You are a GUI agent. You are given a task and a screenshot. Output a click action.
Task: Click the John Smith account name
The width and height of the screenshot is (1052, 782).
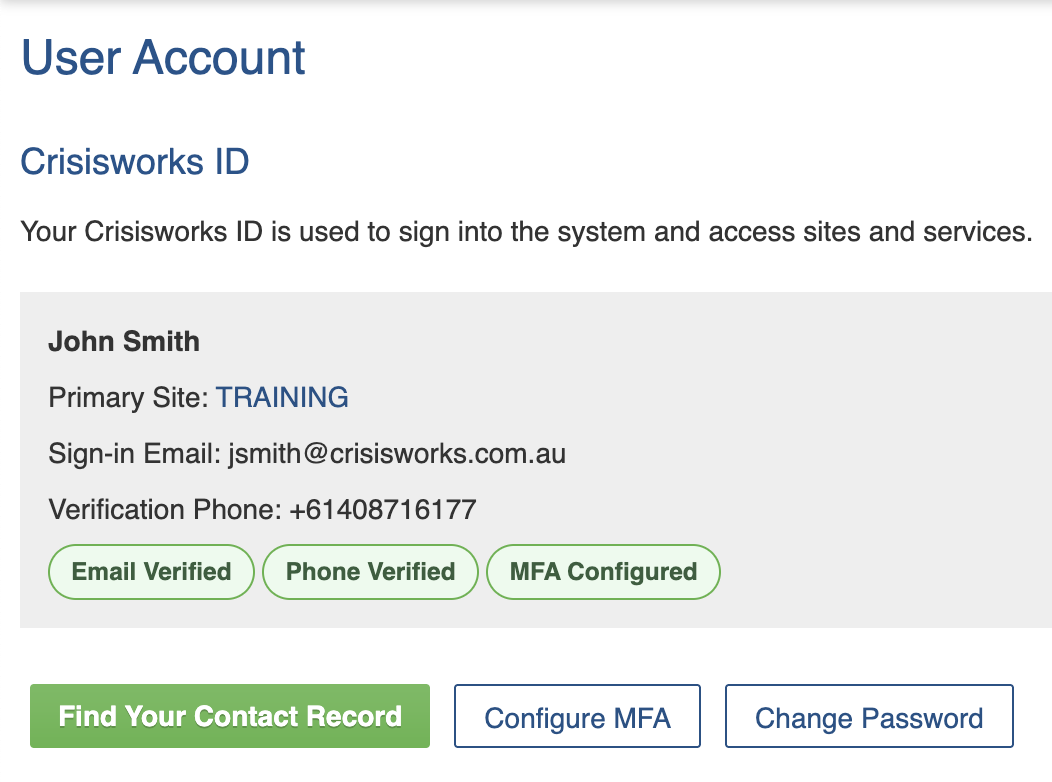124,341
